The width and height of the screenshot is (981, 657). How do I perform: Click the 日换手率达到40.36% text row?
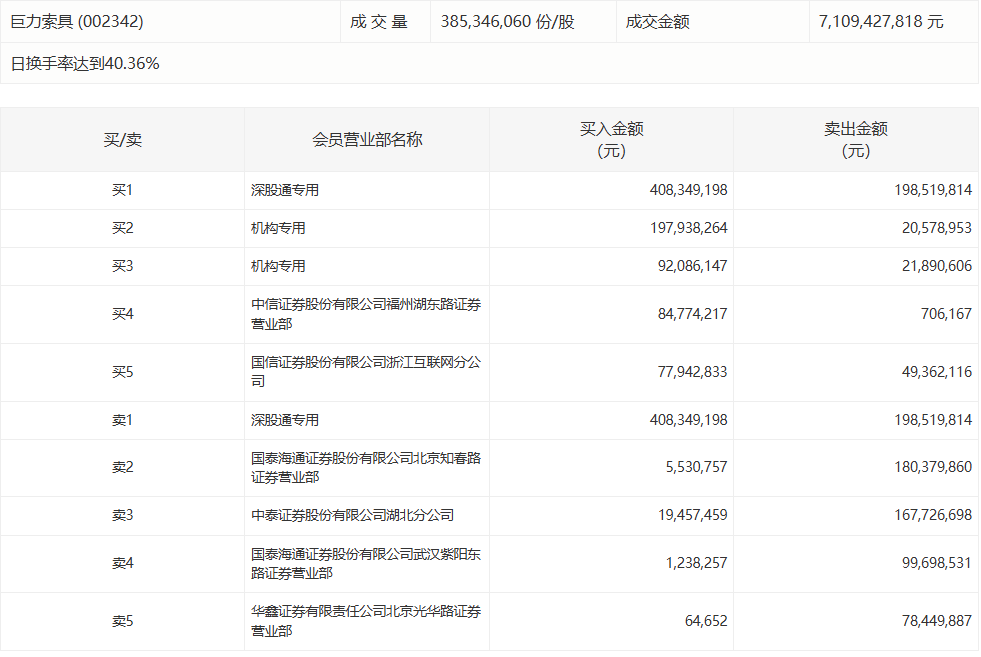(85, 64)
